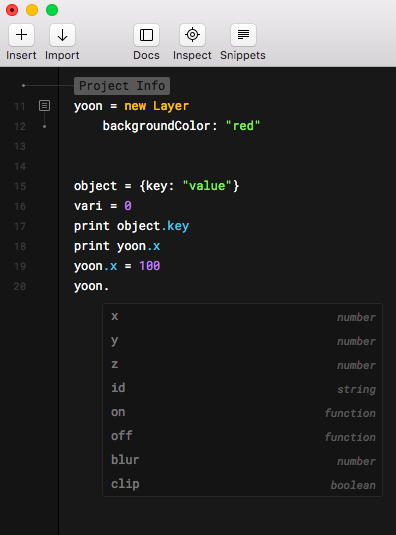Select the clip boolean suggestion

(x=243, y=484)
